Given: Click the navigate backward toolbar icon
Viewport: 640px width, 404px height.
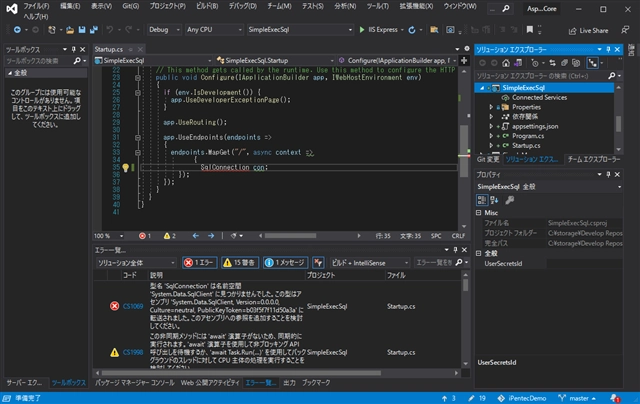Looking at the screenshot, I should coord(17,30).
